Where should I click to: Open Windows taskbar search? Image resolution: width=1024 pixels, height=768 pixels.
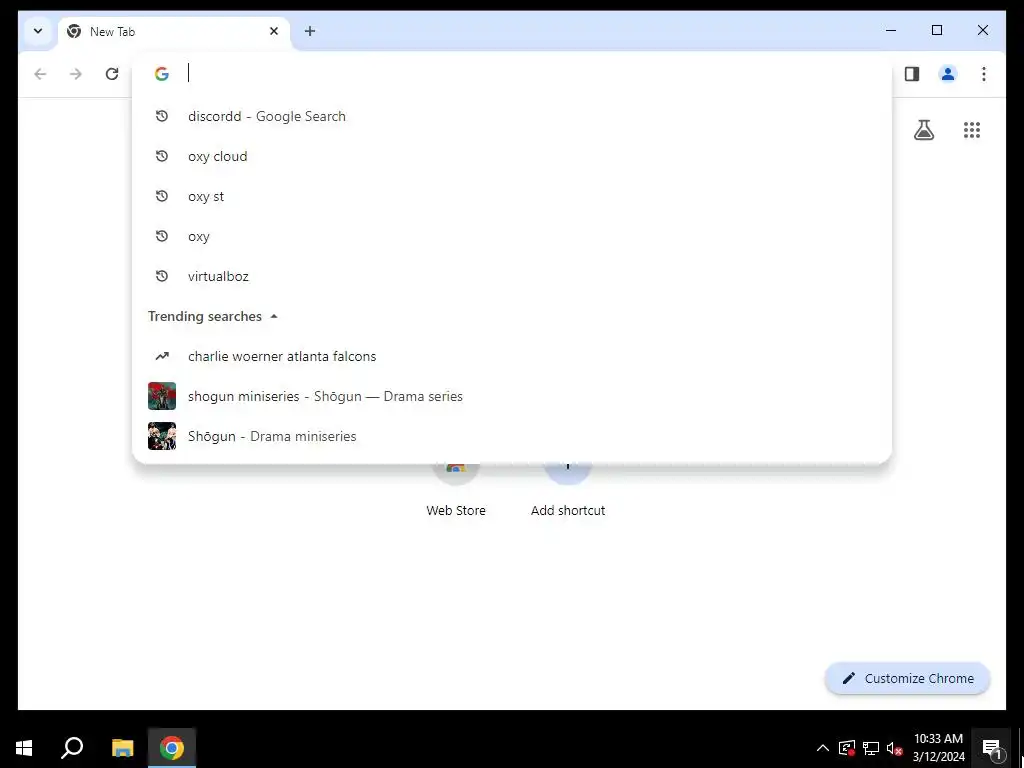point(72,748)
